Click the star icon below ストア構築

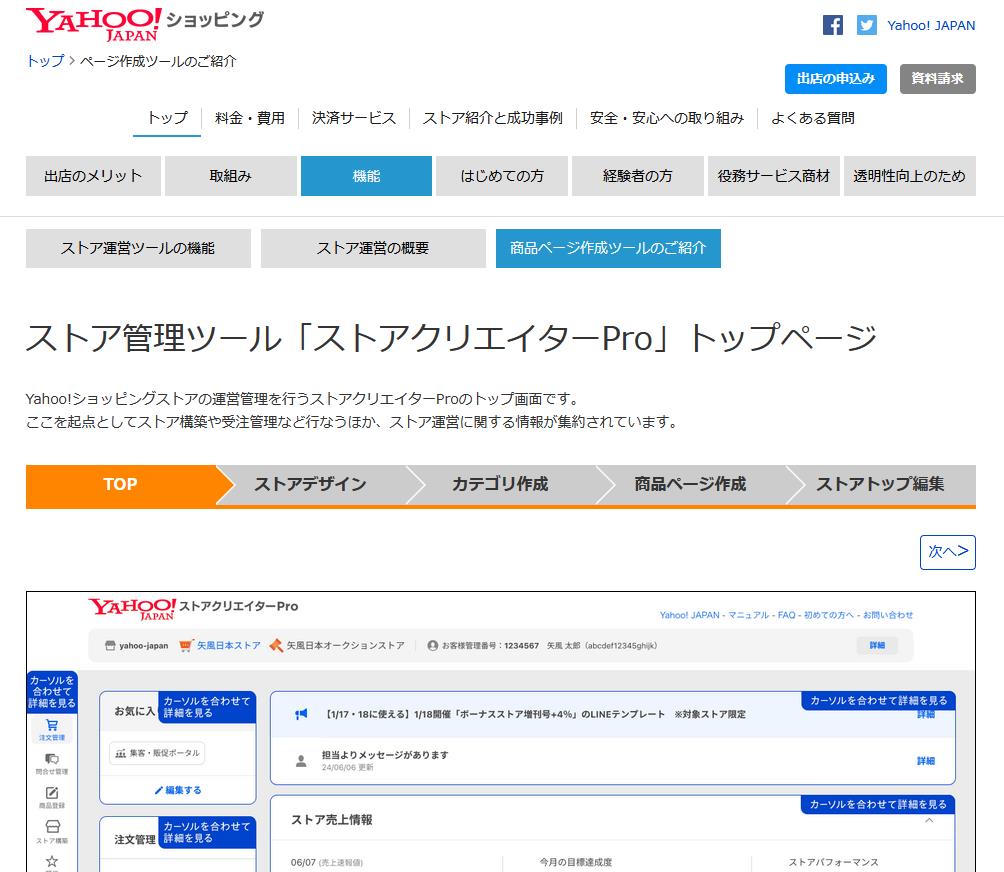click(53, 860)
